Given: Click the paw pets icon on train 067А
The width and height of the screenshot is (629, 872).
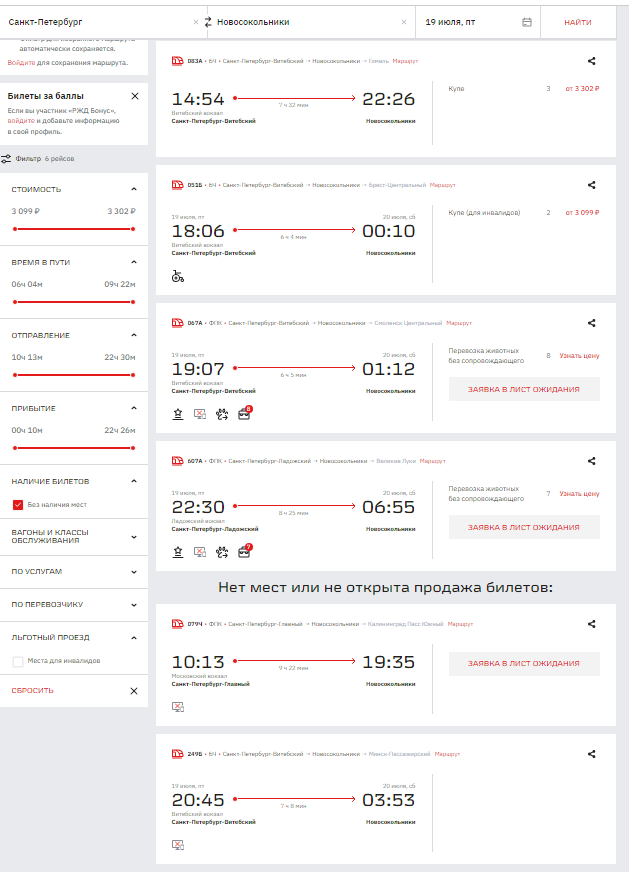Looking at the screenshot, I should (221, 412).
